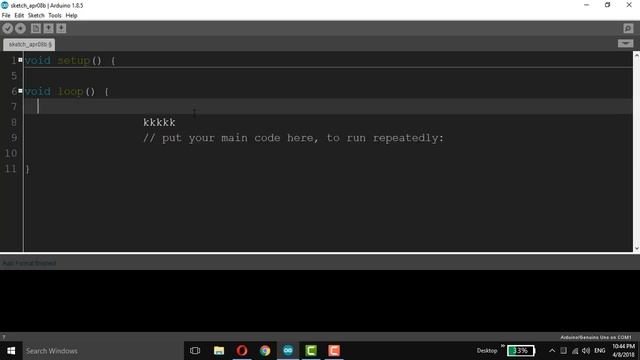Click the '// put your main code here' comment
Screen dimensions: 640x360
tap(293, 138)
